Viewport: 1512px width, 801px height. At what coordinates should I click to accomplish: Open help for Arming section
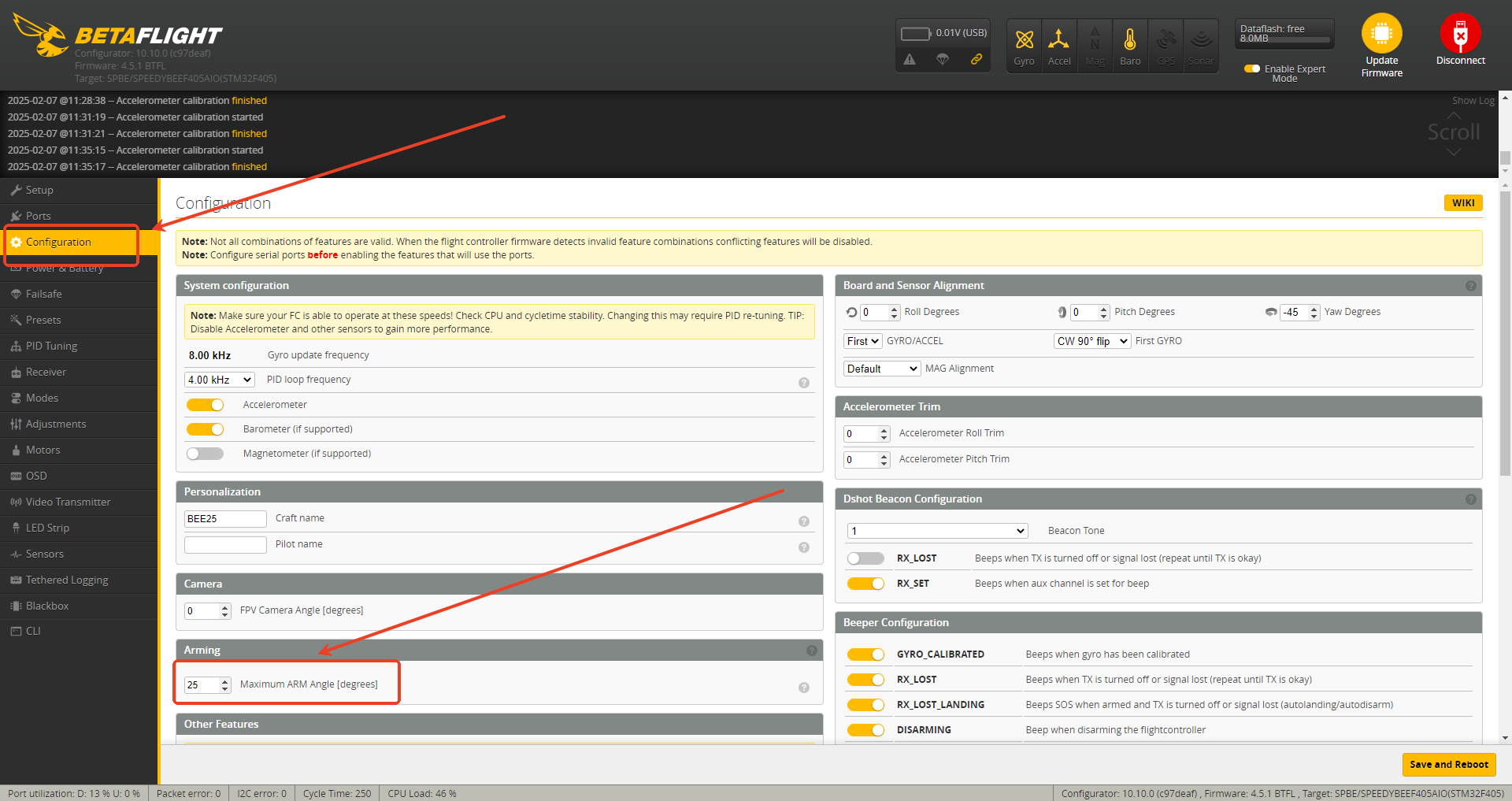point(812,651)
